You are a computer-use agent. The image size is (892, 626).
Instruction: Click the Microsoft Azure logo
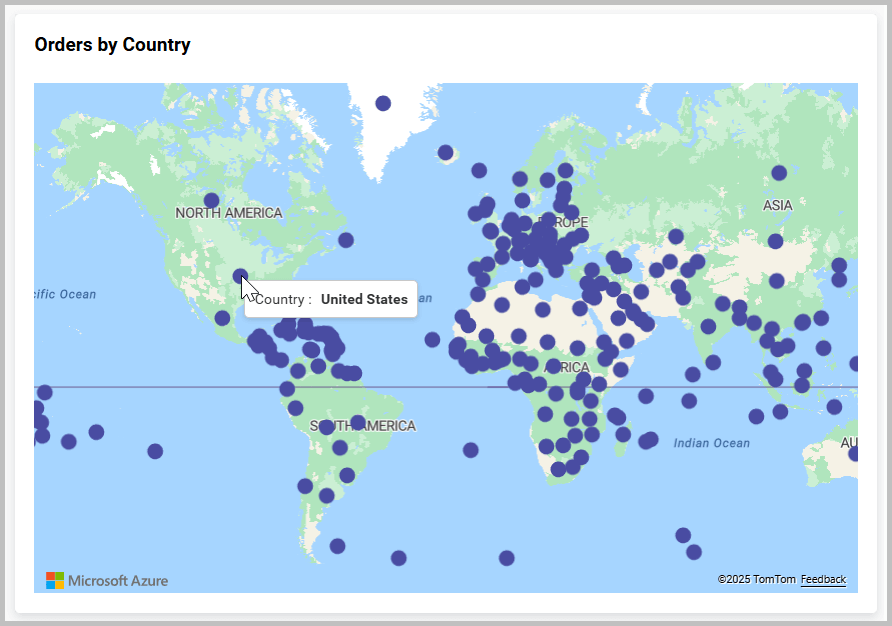[x=106, y=581]
